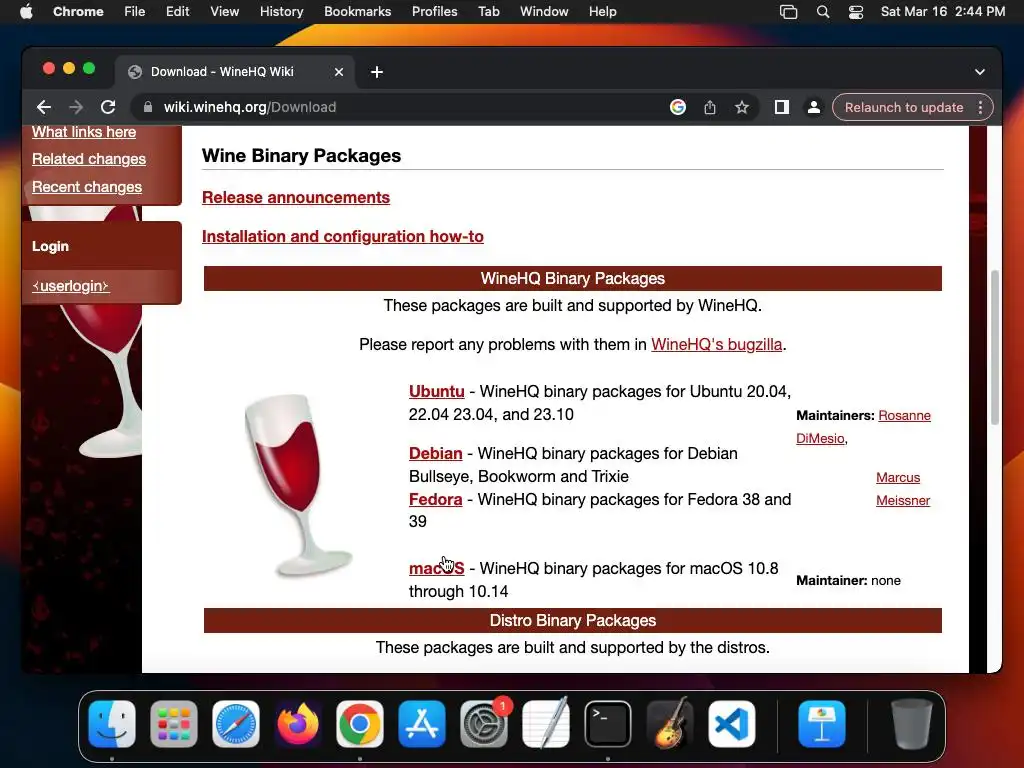Image resolution: width=1024 pixels, height=768 pixels.
Task: Open Terminal from the dock
Action: [608, 724]
